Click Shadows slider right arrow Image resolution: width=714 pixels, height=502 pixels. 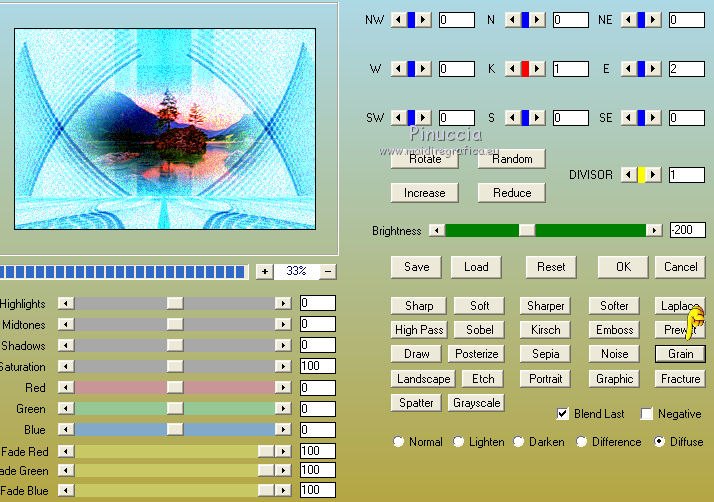[x=283, y=345]
